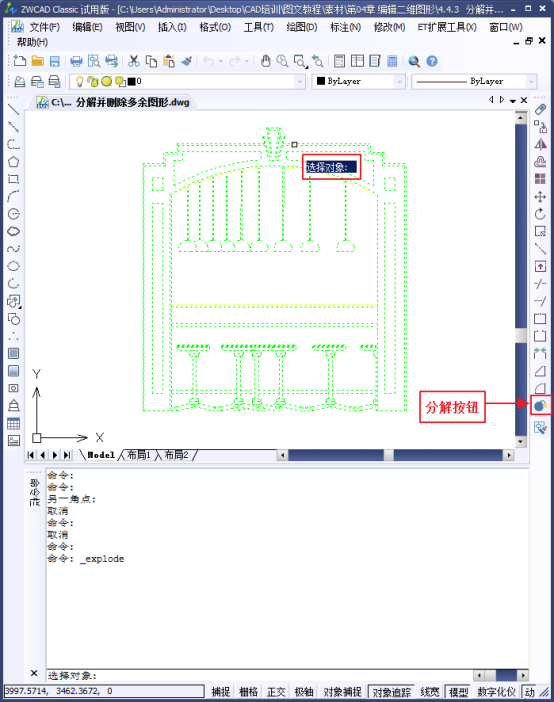The height and width of the screenshot is (702, 554).
Task: Toggle 正交 ortho mode in status bar
Action: coord(276,692)
